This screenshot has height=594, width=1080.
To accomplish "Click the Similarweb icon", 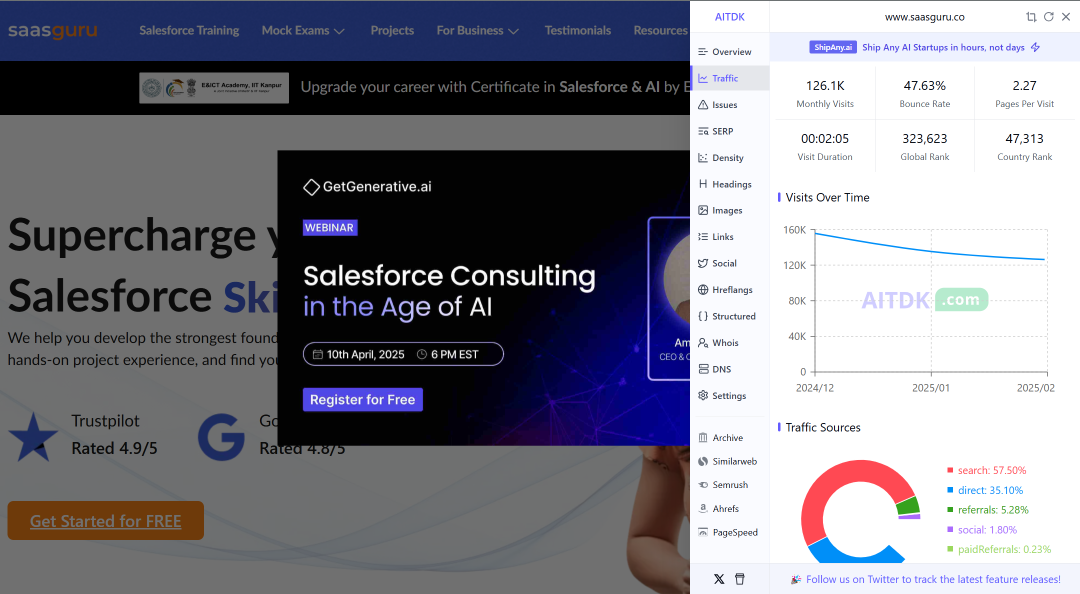I will point(703,461).
